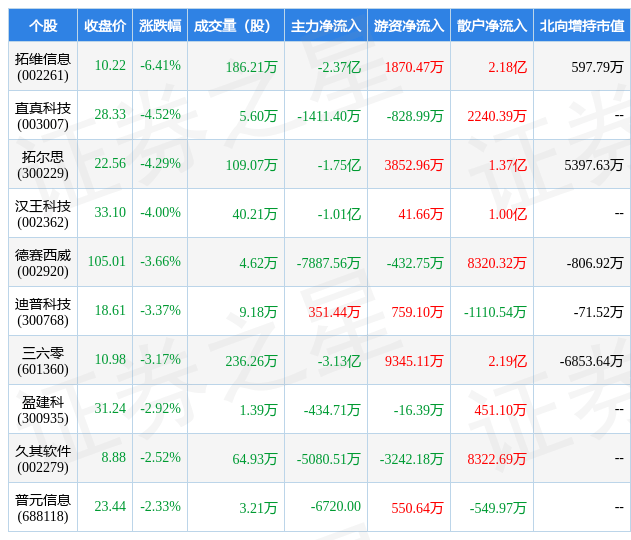Viewport: 631px width, 540px height.
Task: Click main inflow value -6720.00
Action: 336,506
